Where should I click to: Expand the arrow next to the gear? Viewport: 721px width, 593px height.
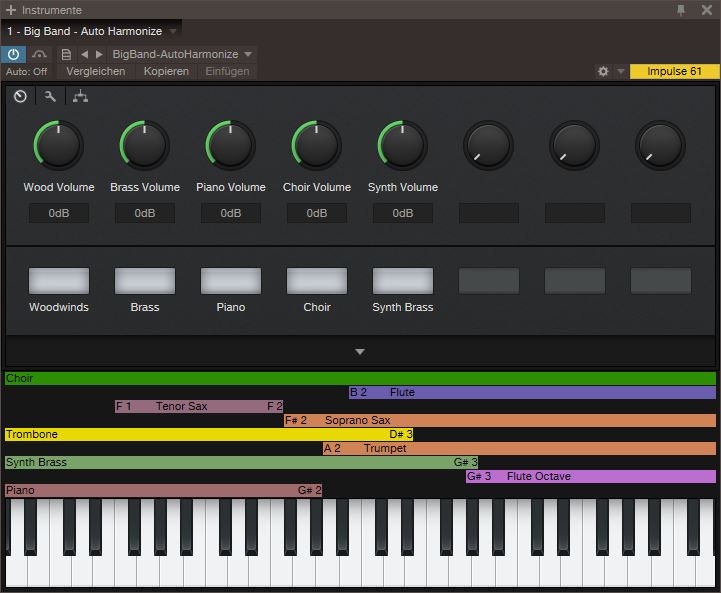coord(620,71)
